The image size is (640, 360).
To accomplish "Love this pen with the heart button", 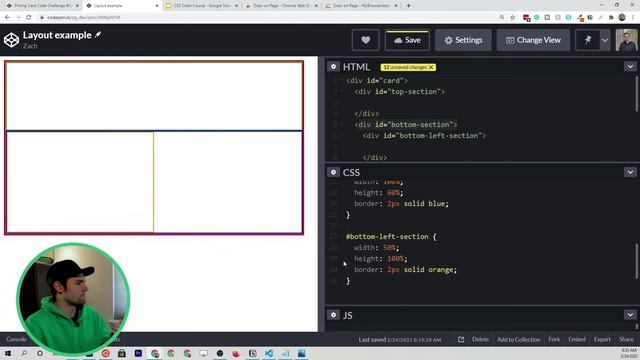I will pos(365,40).
